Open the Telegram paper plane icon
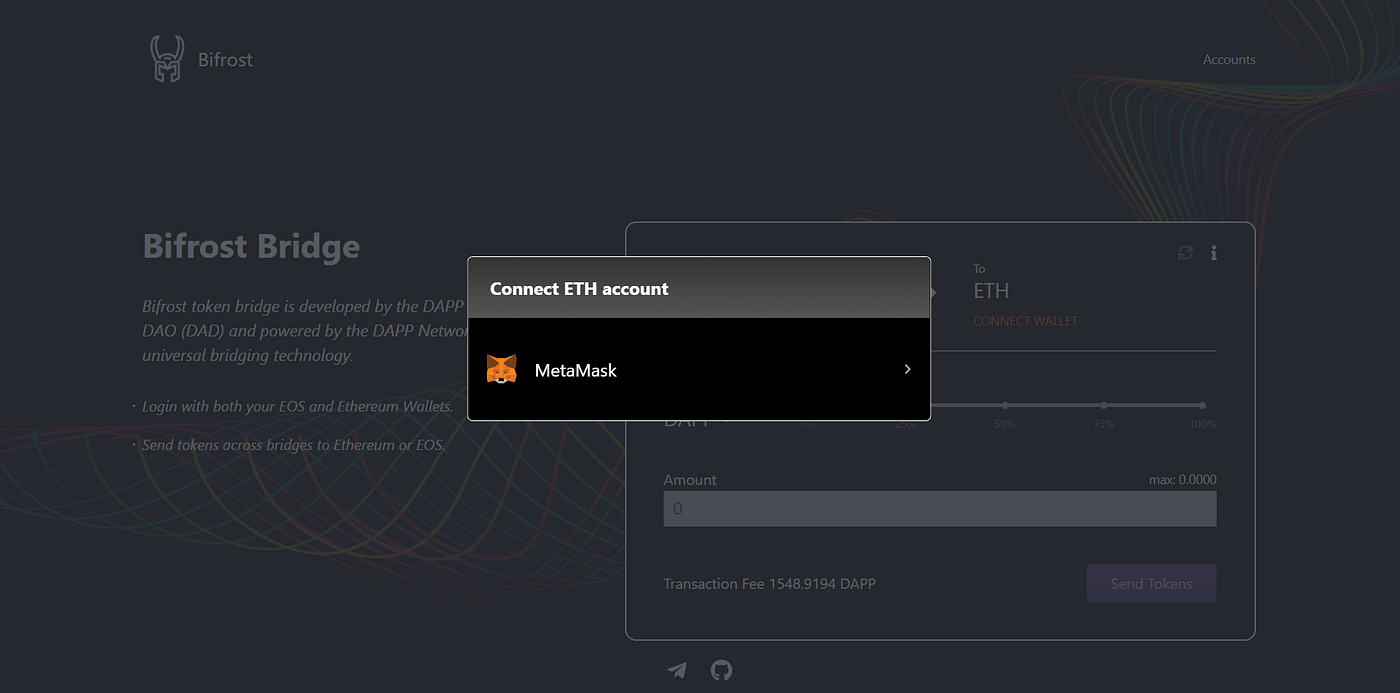This screenshot has height=693, width=1400. (677, 670)
